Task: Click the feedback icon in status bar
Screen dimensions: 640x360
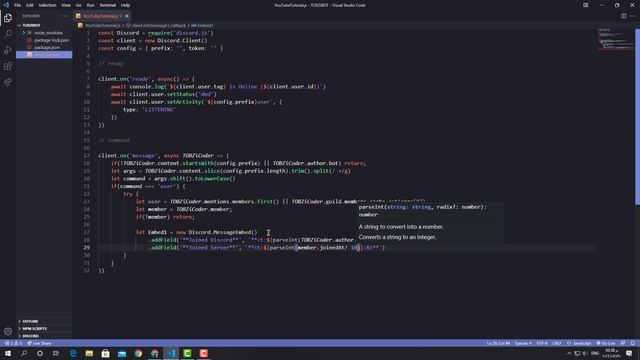Action: tap(623, 343)
